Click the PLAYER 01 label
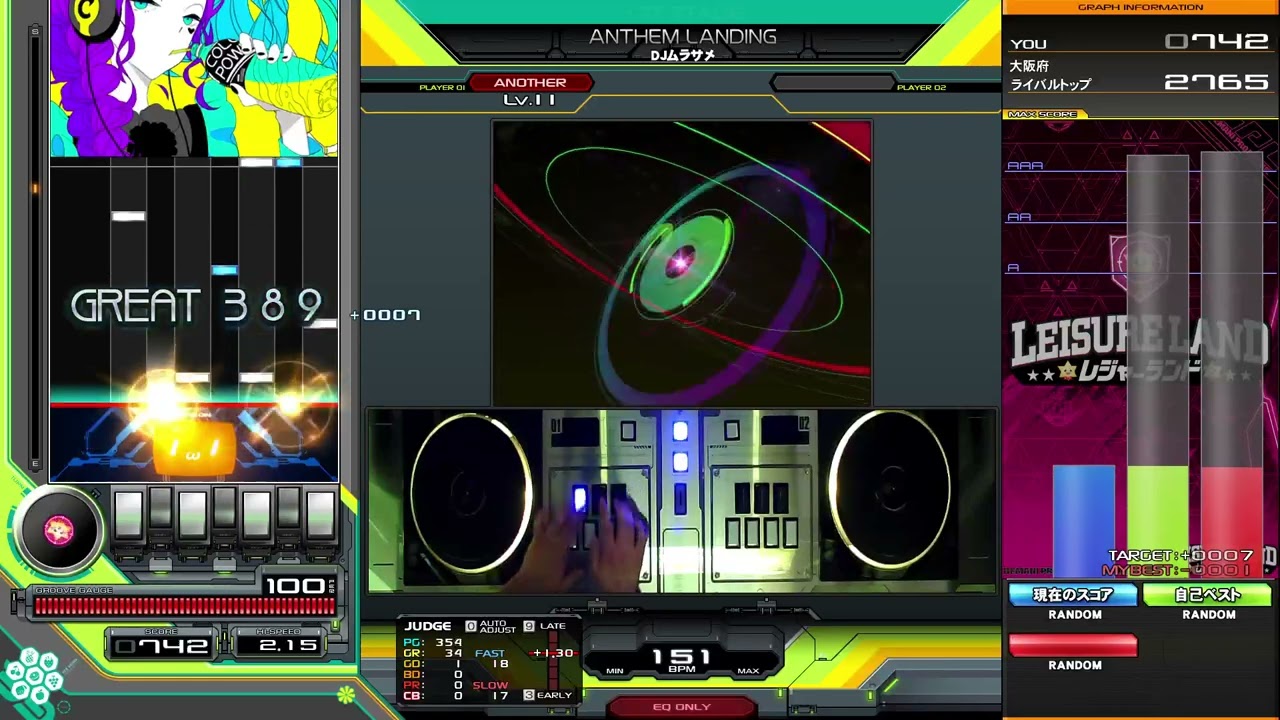The image size is (1280, 720). point(442,88)
